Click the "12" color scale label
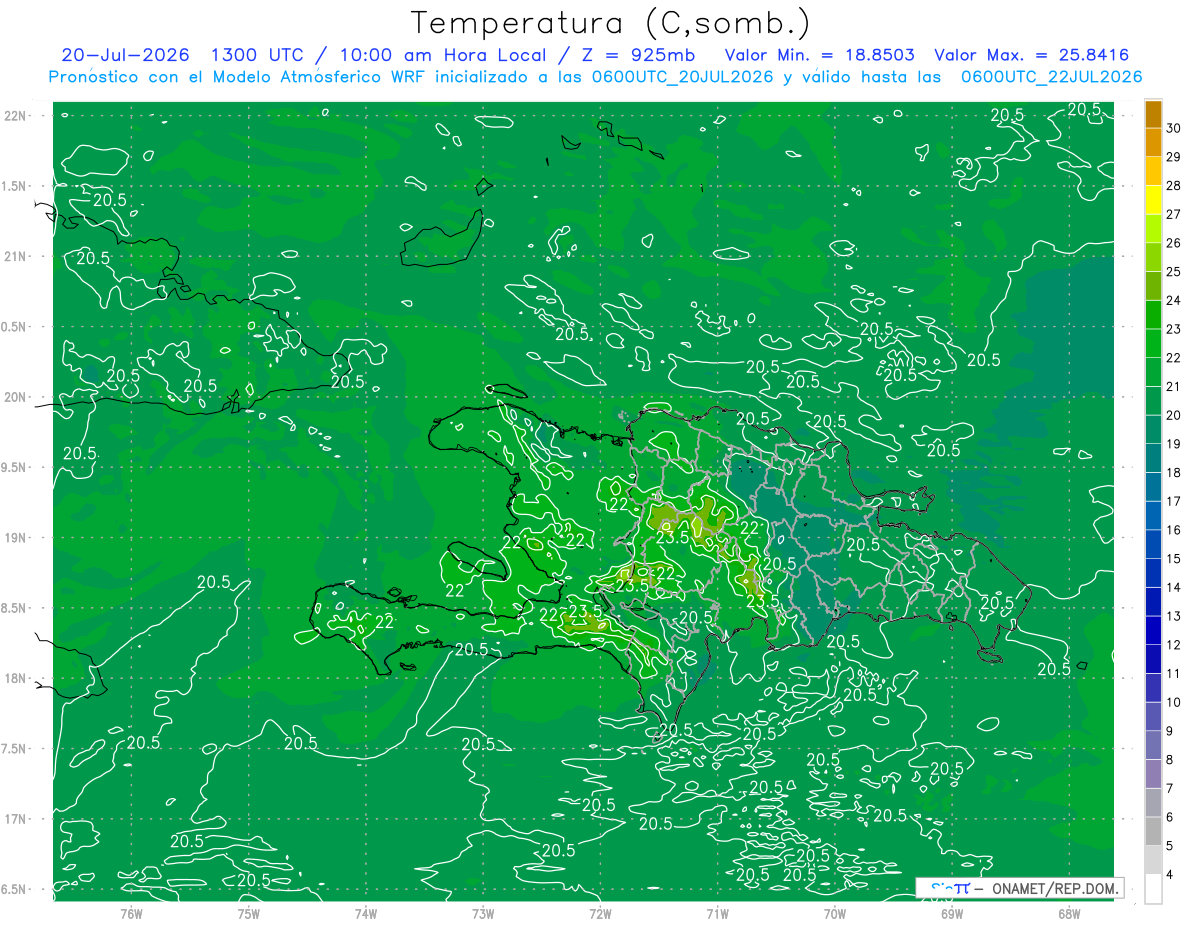 [1174, 644]
